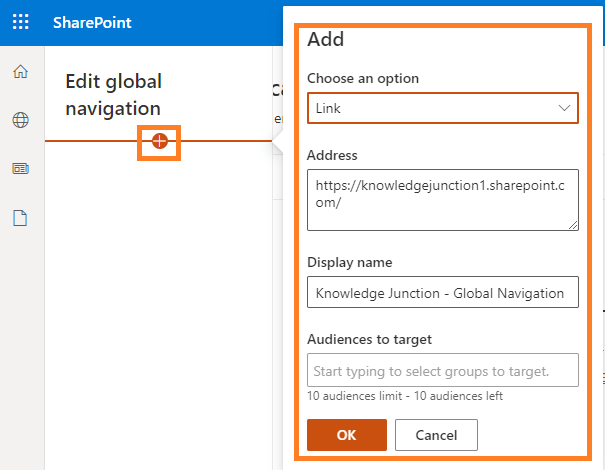The width and height of the screenshot is (605, 470).
Task: Go to Home icon in sidebar
Action: (20, 71)
